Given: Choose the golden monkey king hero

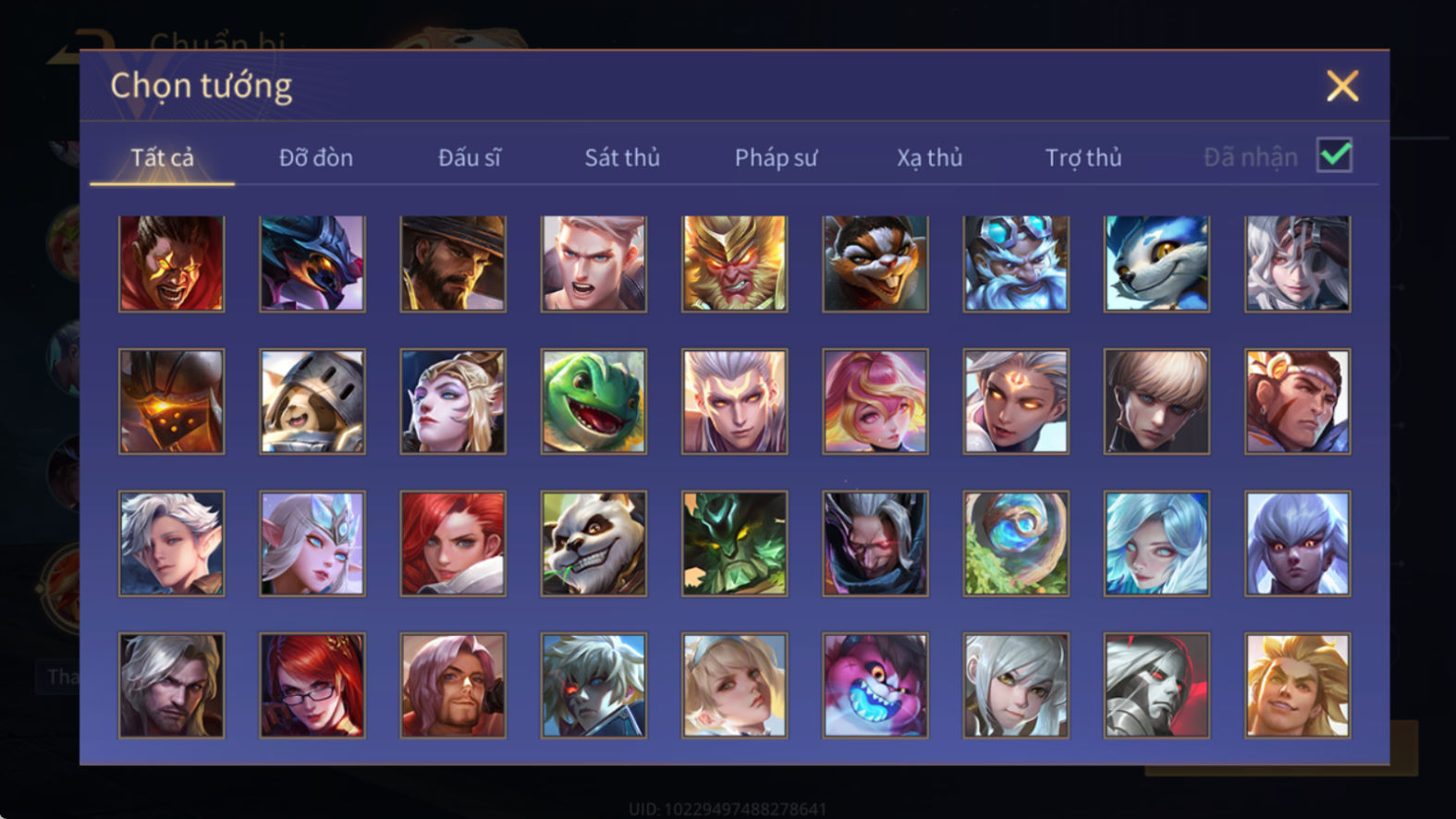Looking at the screenshot, I should 734,263.
